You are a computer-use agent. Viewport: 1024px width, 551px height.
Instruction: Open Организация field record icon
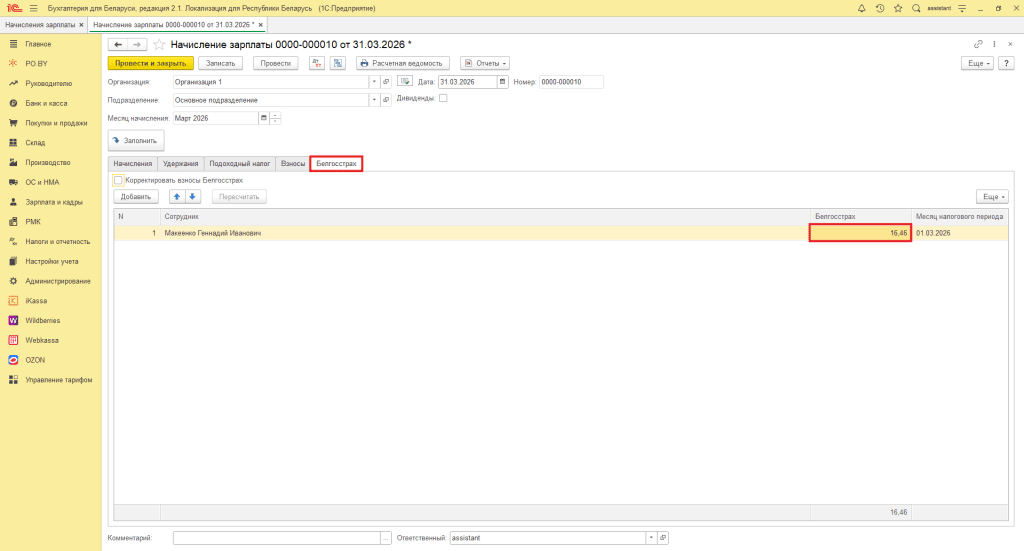click(x=386, y=82)
